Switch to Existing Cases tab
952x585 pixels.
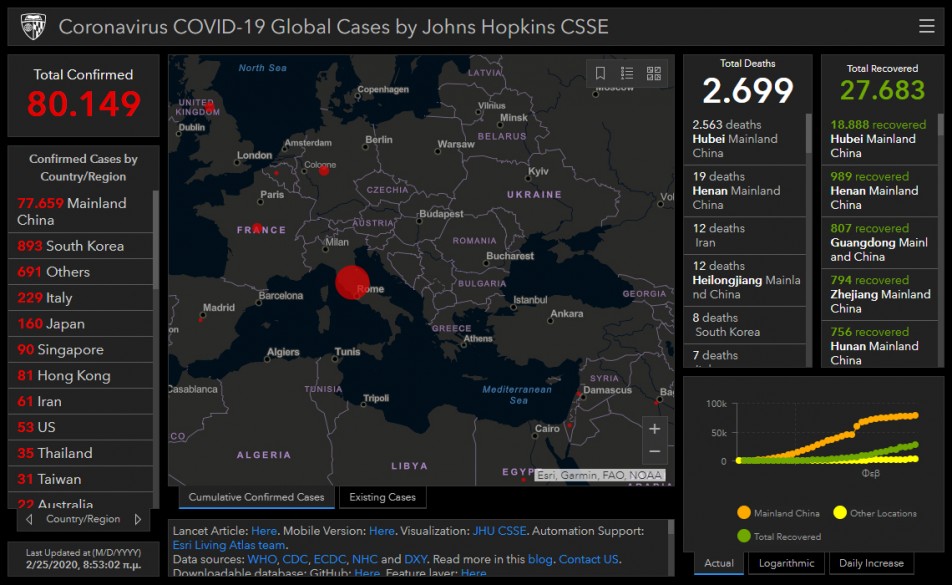point(382,497)
